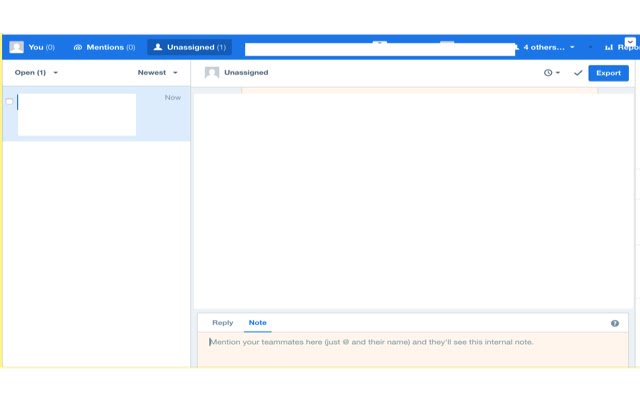The height and width of the screenshot is (400, 640).
Task: Open the You (0) inbox
Action: click(x=32, y=47)
